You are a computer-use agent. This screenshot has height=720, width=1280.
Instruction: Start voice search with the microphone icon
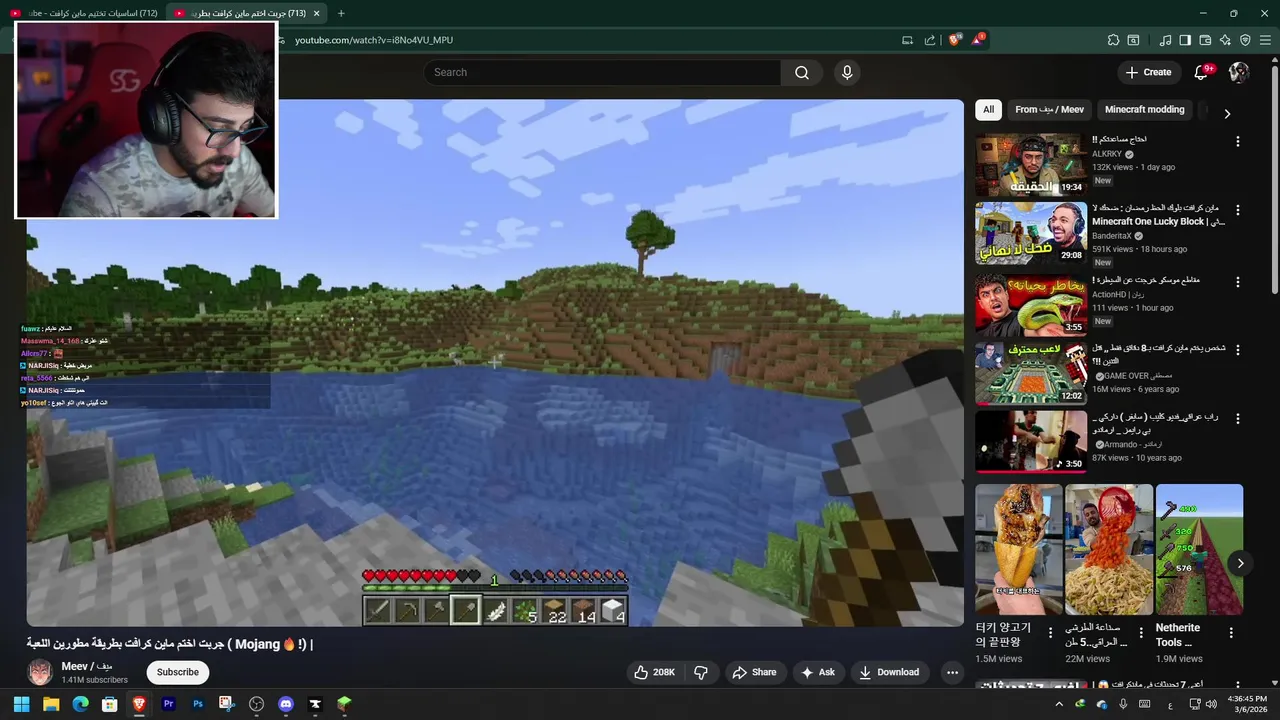[x=847, y=72]
